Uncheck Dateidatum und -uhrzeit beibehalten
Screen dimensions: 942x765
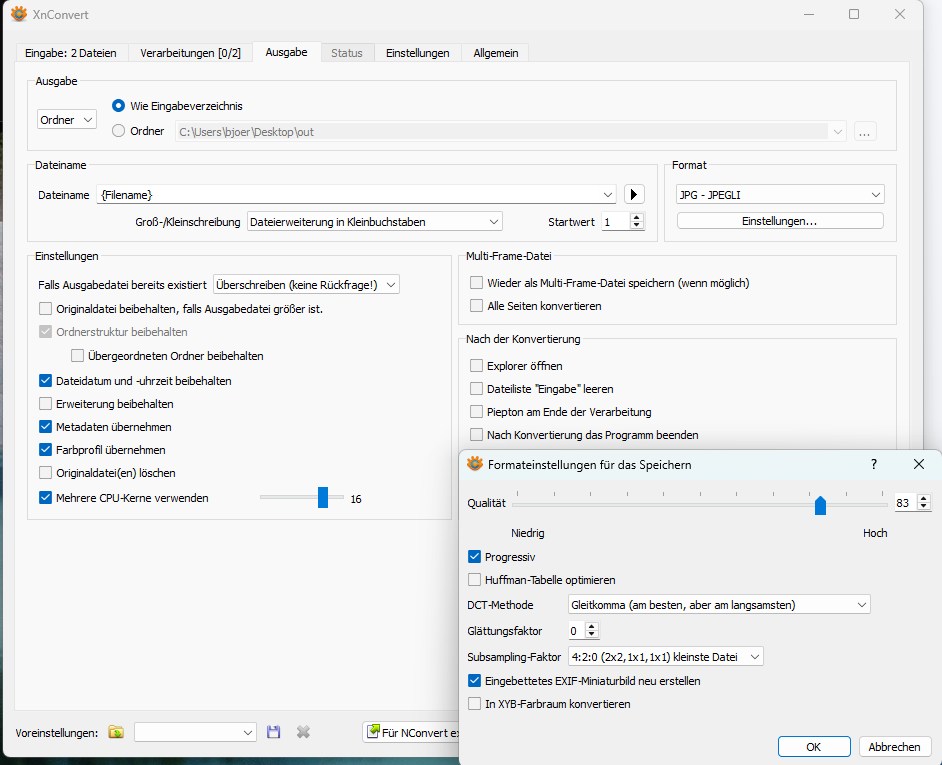(45, 380)
